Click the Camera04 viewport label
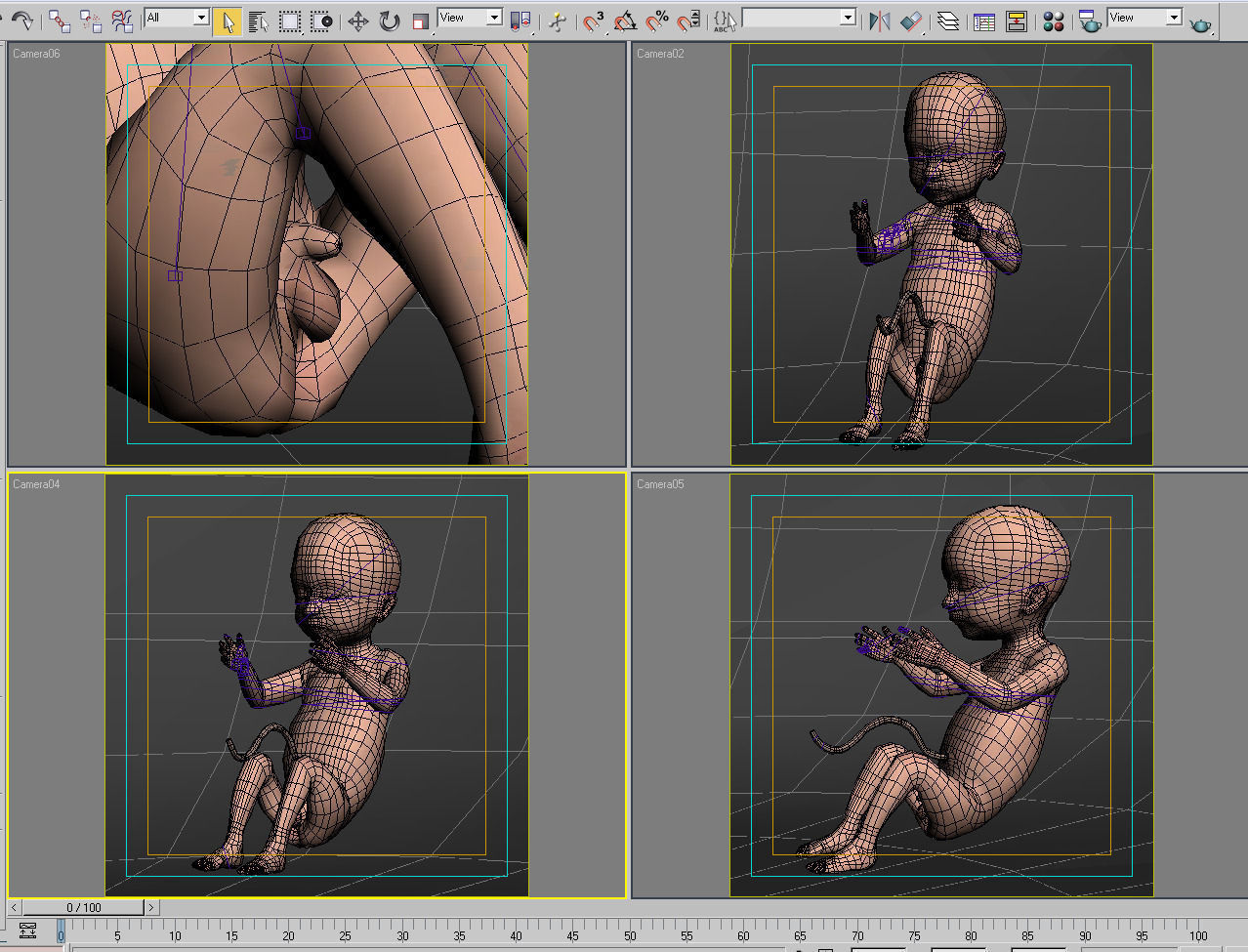This screenshot has width=1248, height=952. pyautogui.click(x=36, y=484)
